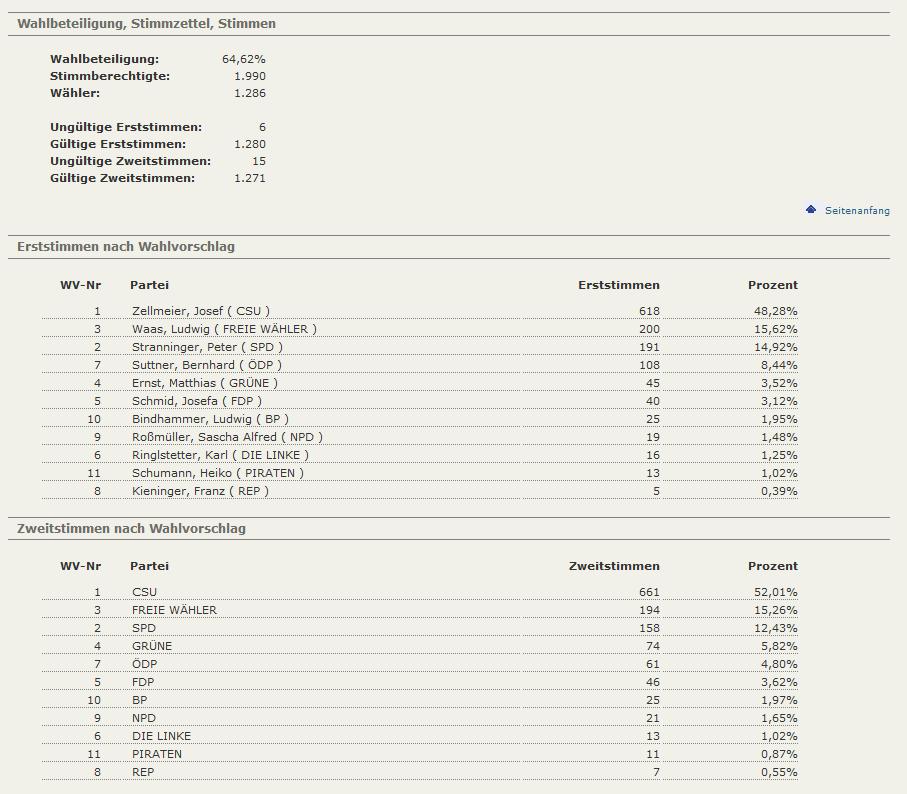Click the up-arrow icon beside Seitenanfang
Viewport: 907px width, 794px height.
811,209
